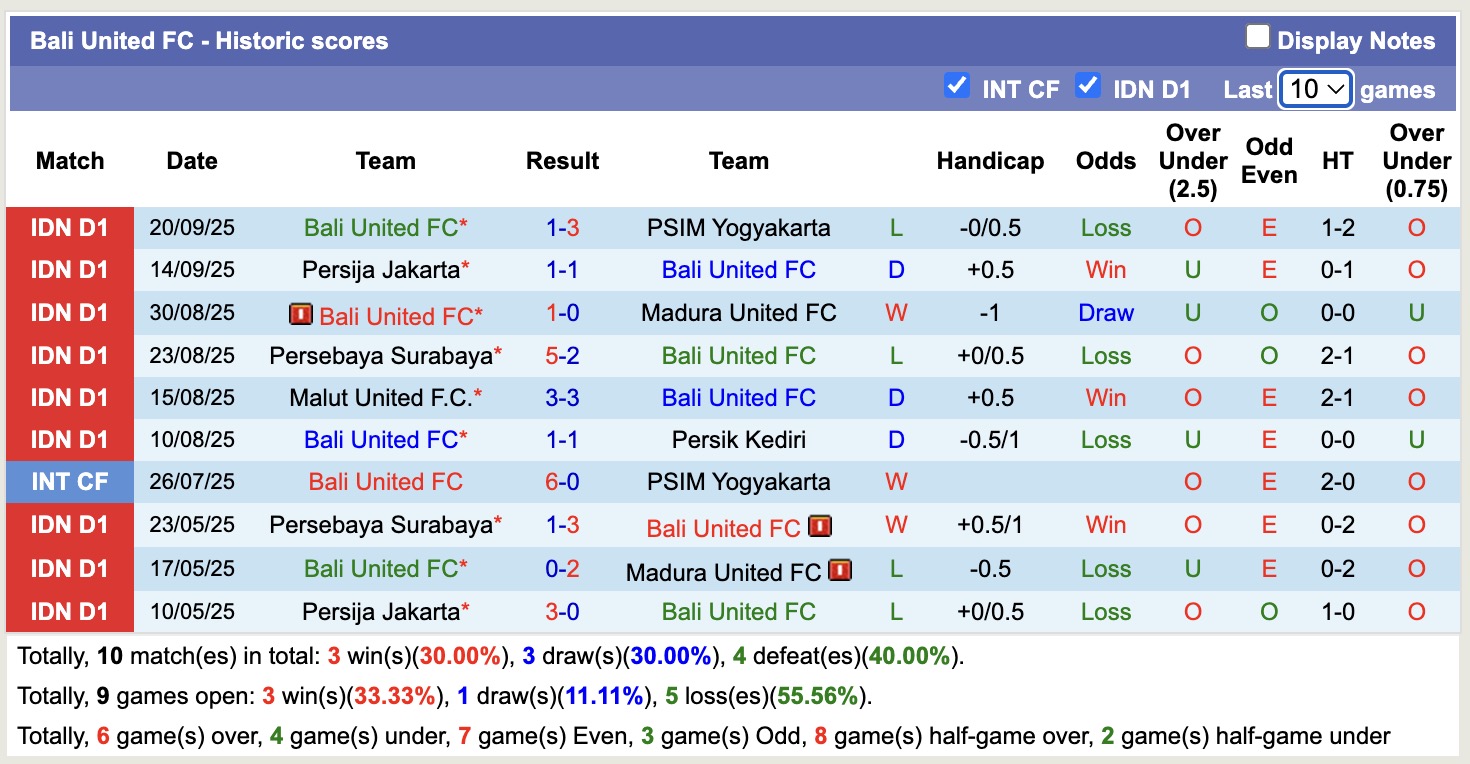Click the red card icon next to Madura United FC on 17/05
This screenshot has height=764, width=1470.
click(x=840, y=570)
